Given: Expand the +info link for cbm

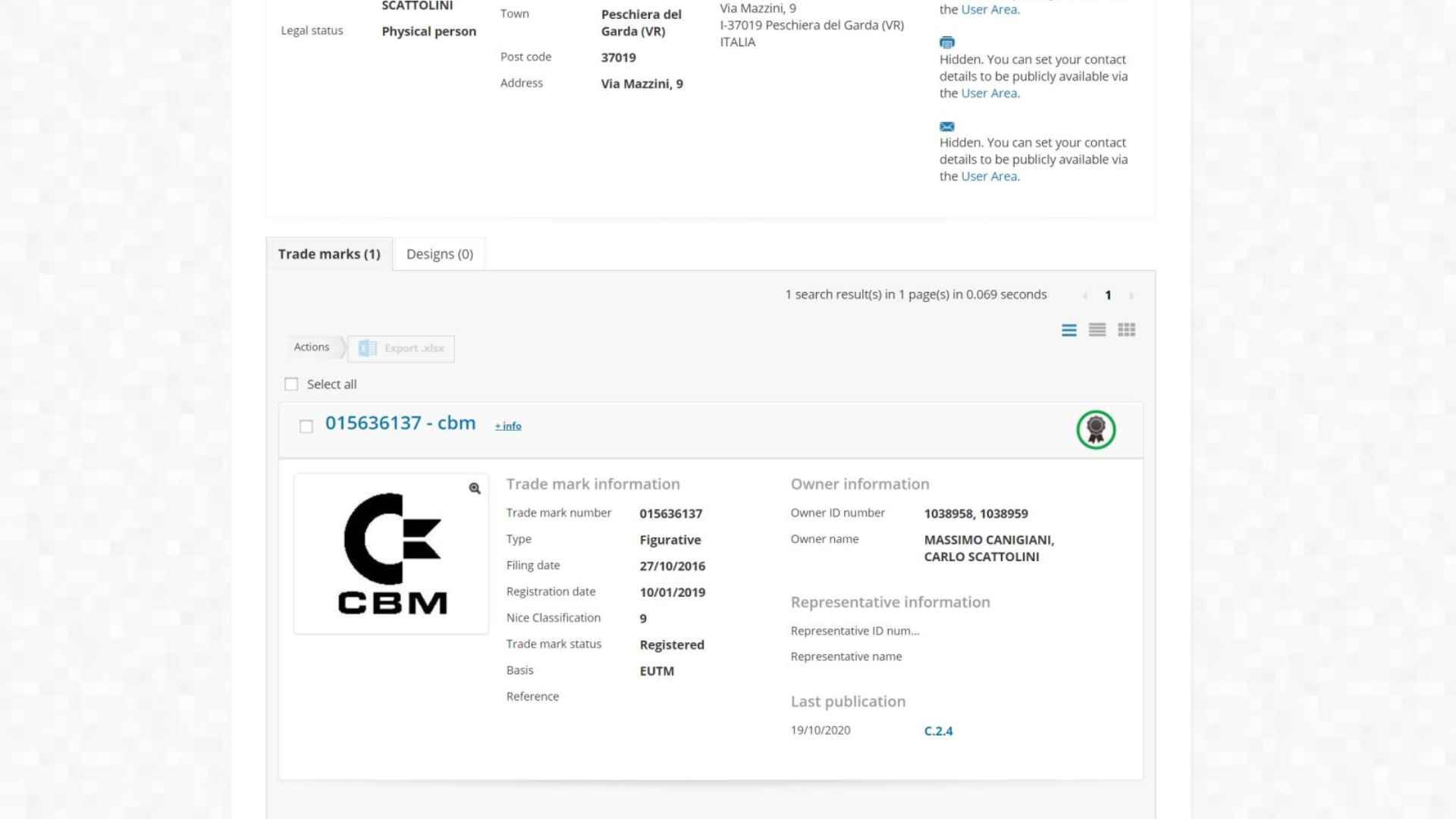Looking at the screenshot, I should 508,426.
